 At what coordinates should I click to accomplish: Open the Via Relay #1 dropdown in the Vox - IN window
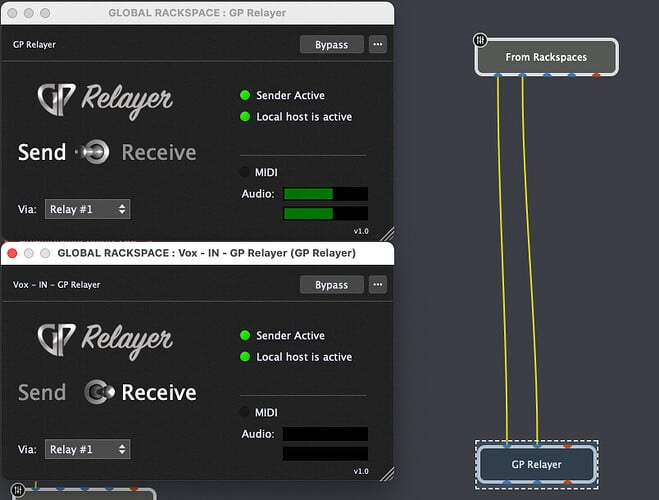click(87, 449)
